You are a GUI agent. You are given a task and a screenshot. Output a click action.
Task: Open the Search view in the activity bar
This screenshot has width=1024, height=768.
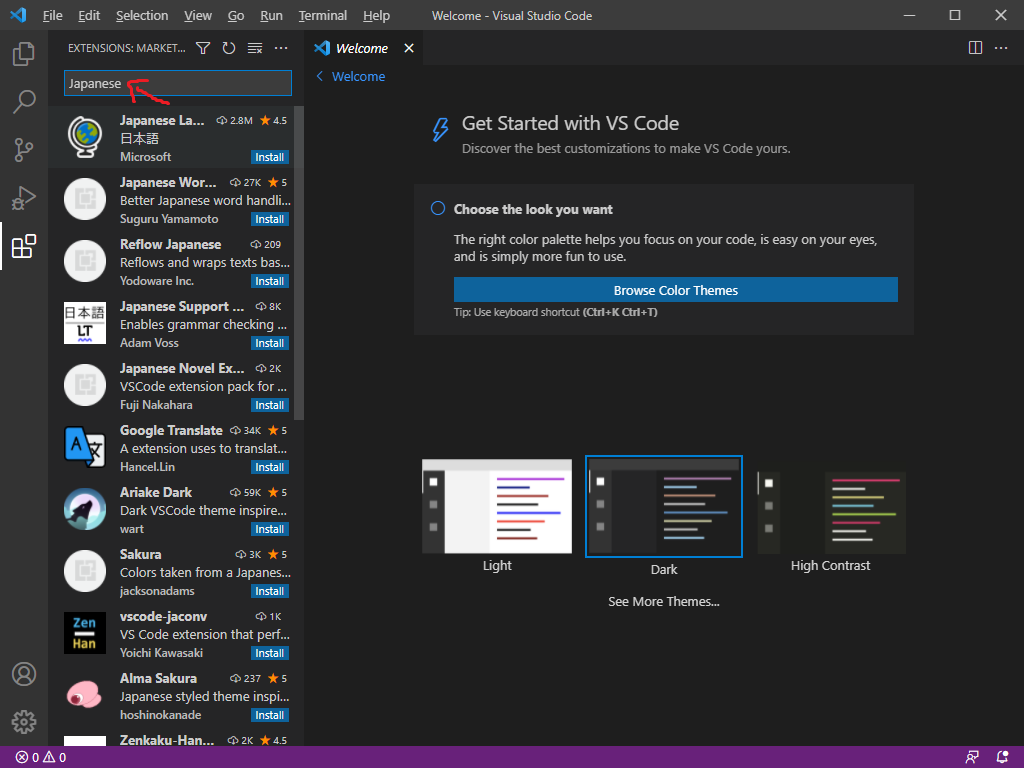pos(24,102)
